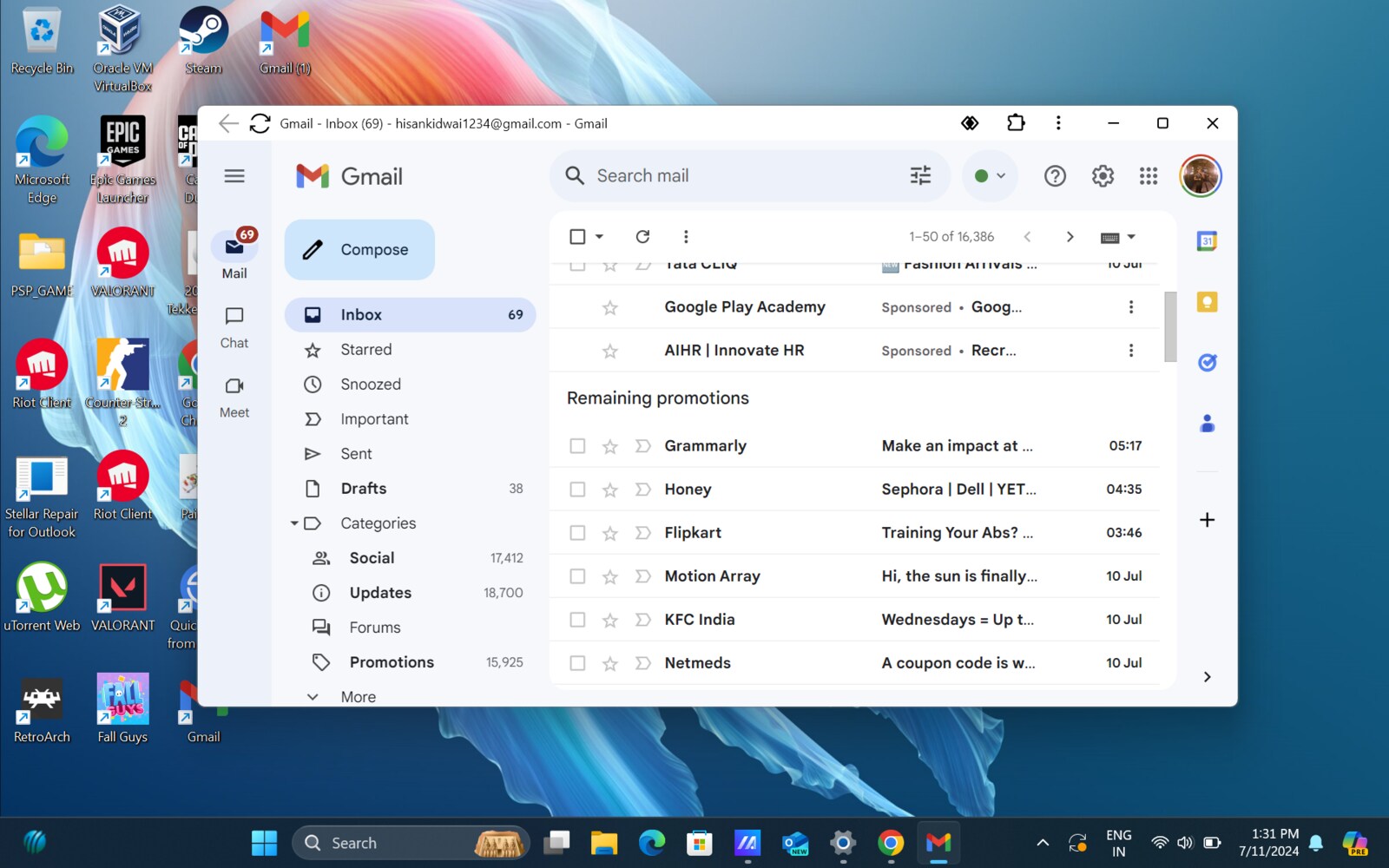Switch to the Chat section
This screenshot has width=1389, height=868.
pyautogui.click(x=233, y=327)
